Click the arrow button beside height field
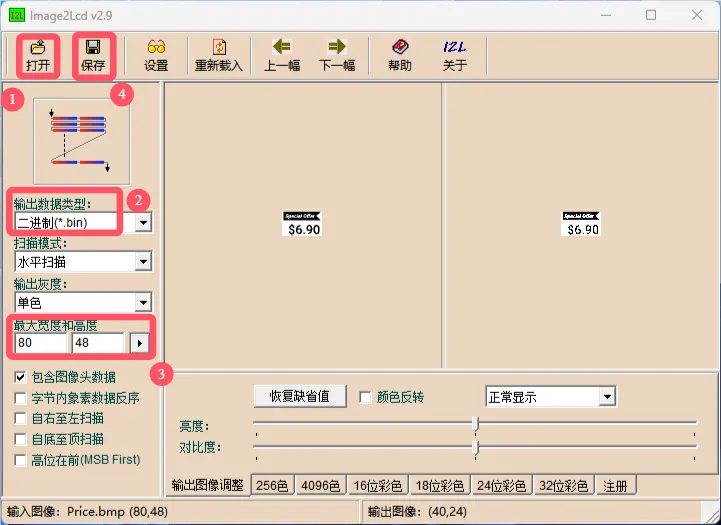 pos(141,343)
